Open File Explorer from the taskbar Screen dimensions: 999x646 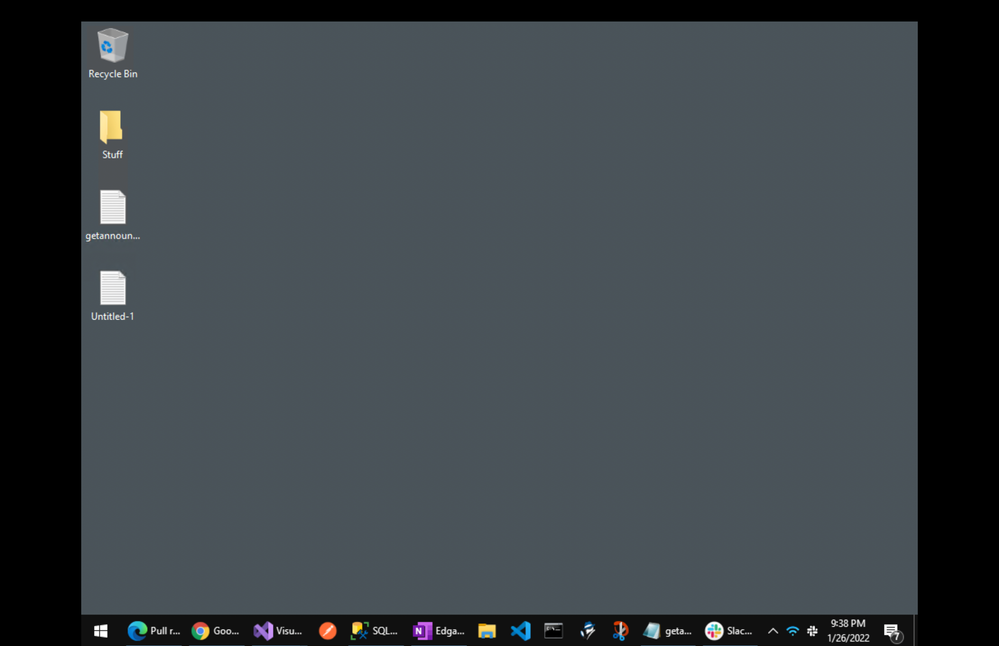[x=487, y=630]
